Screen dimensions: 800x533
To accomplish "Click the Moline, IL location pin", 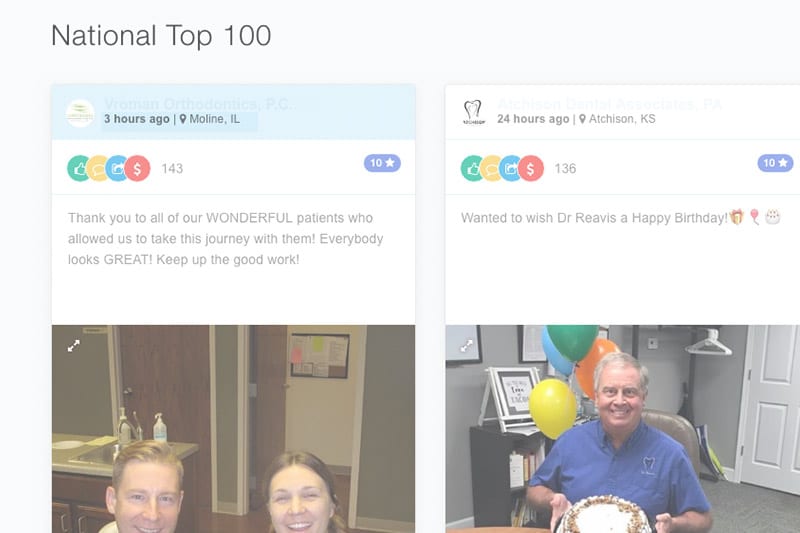I will (x=183, y=119).
